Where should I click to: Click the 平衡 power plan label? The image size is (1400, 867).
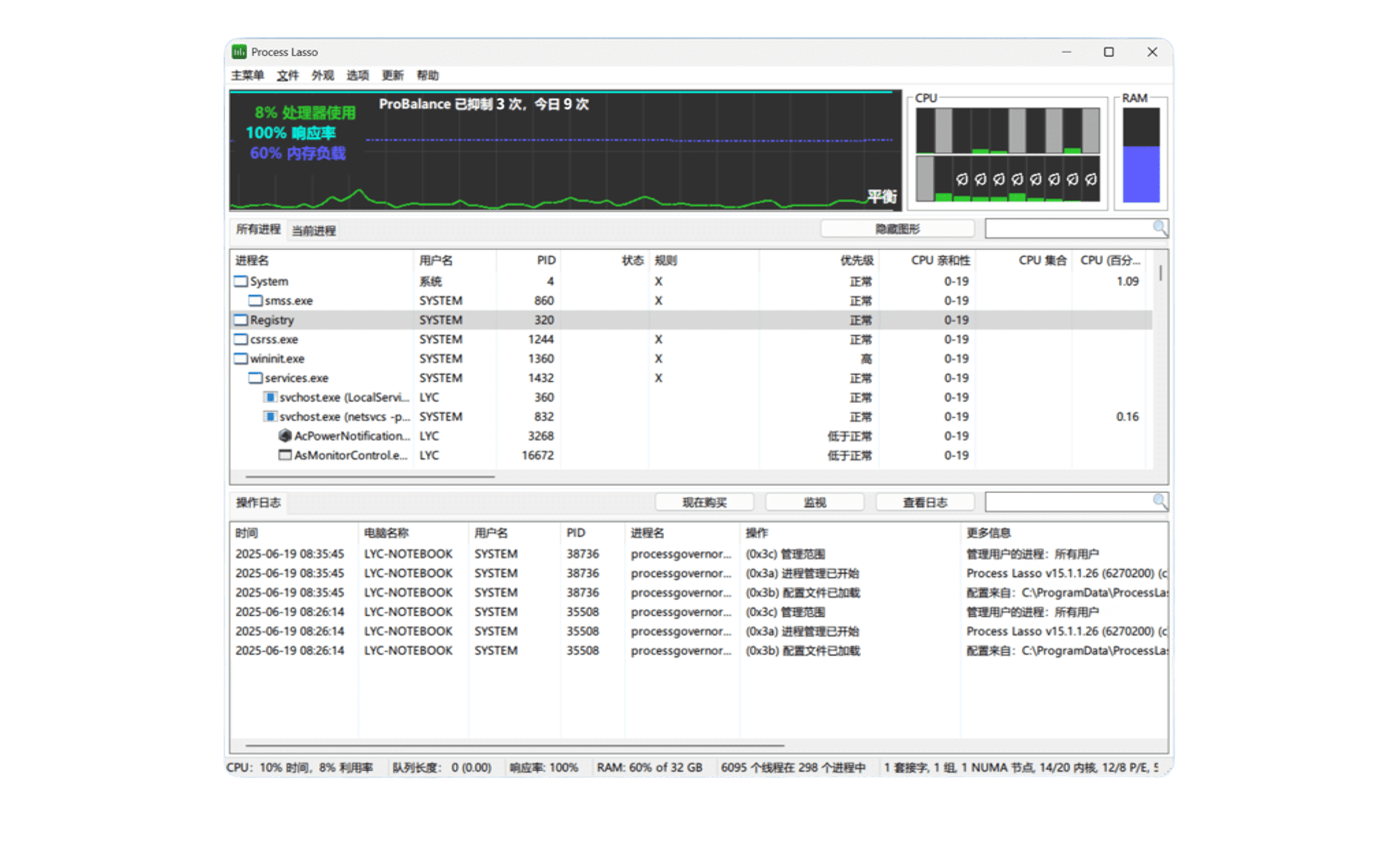pyautogui.click(x=882, y=196)
